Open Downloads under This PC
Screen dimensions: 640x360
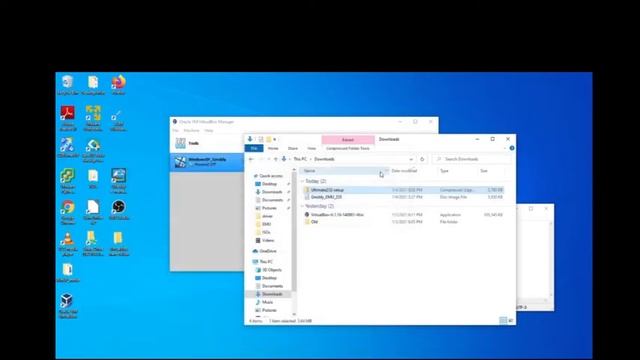coord(272,294)
